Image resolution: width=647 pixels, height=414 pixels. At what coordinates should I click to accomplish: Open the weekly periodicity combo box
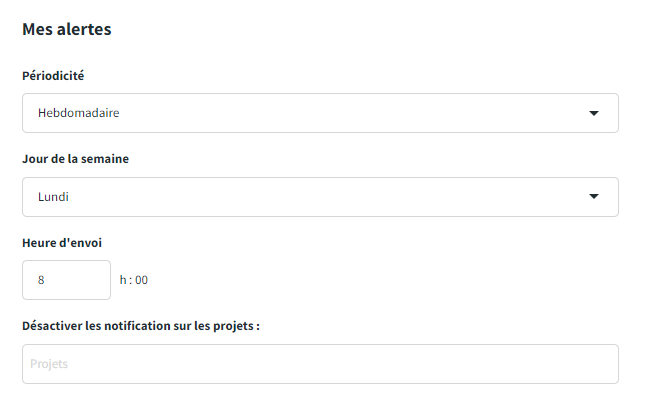point(320,113)
